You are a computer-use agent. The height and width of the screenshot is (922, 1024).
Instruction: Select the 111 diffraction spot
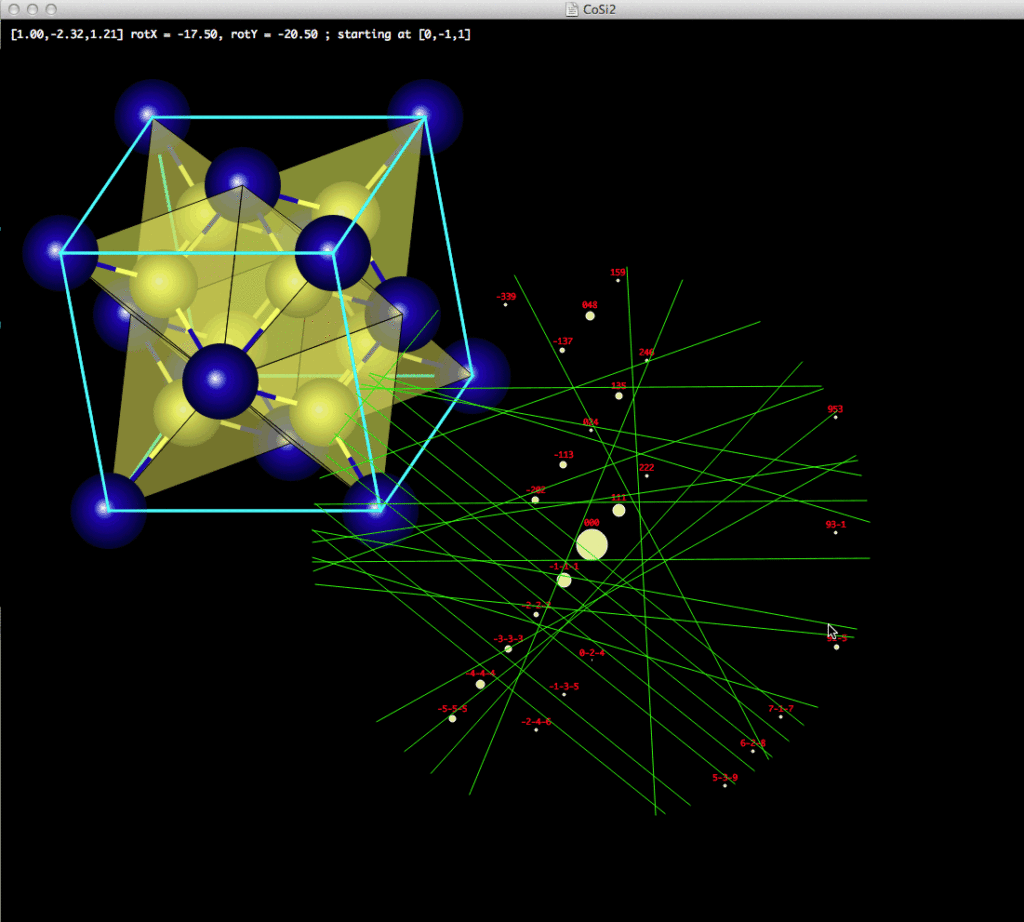click(619, 510)
